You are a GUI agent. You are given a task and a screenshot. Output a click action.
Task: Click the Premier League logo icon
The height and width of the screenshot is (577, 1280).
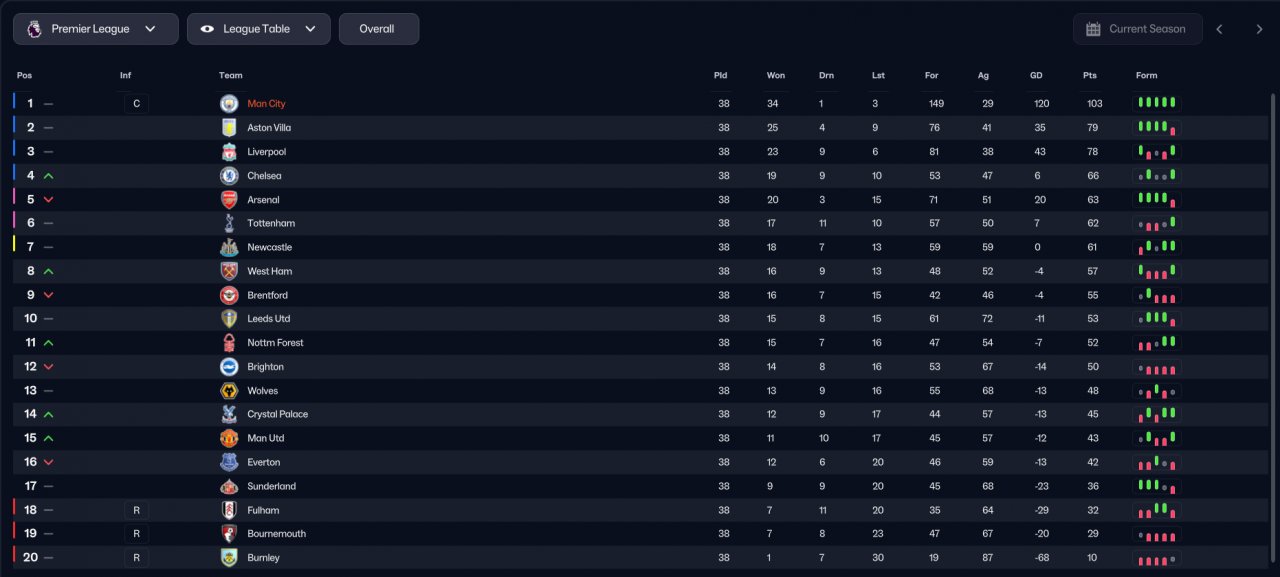34,29
